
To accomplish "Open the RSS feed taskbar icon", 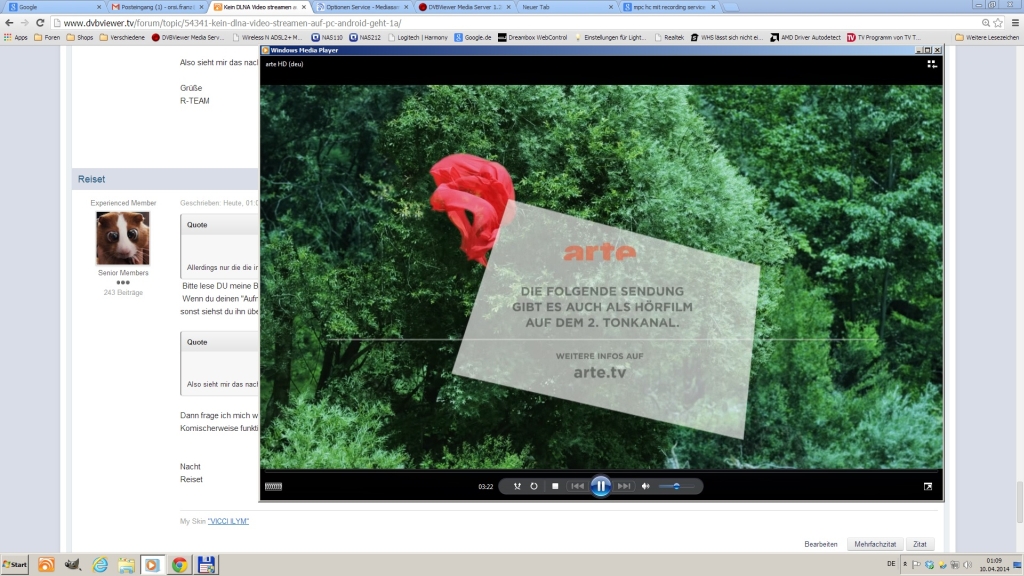I will [x=46, y=564].
